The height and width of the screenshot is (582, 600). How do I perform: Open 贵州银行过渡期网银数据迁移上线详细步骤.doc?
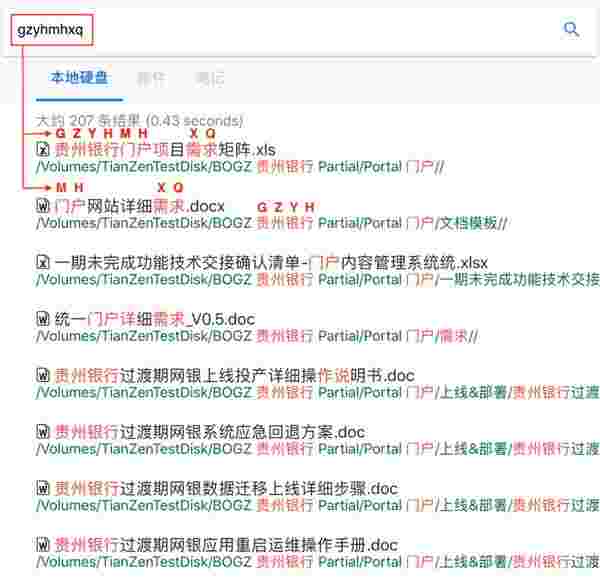(226, 489)
